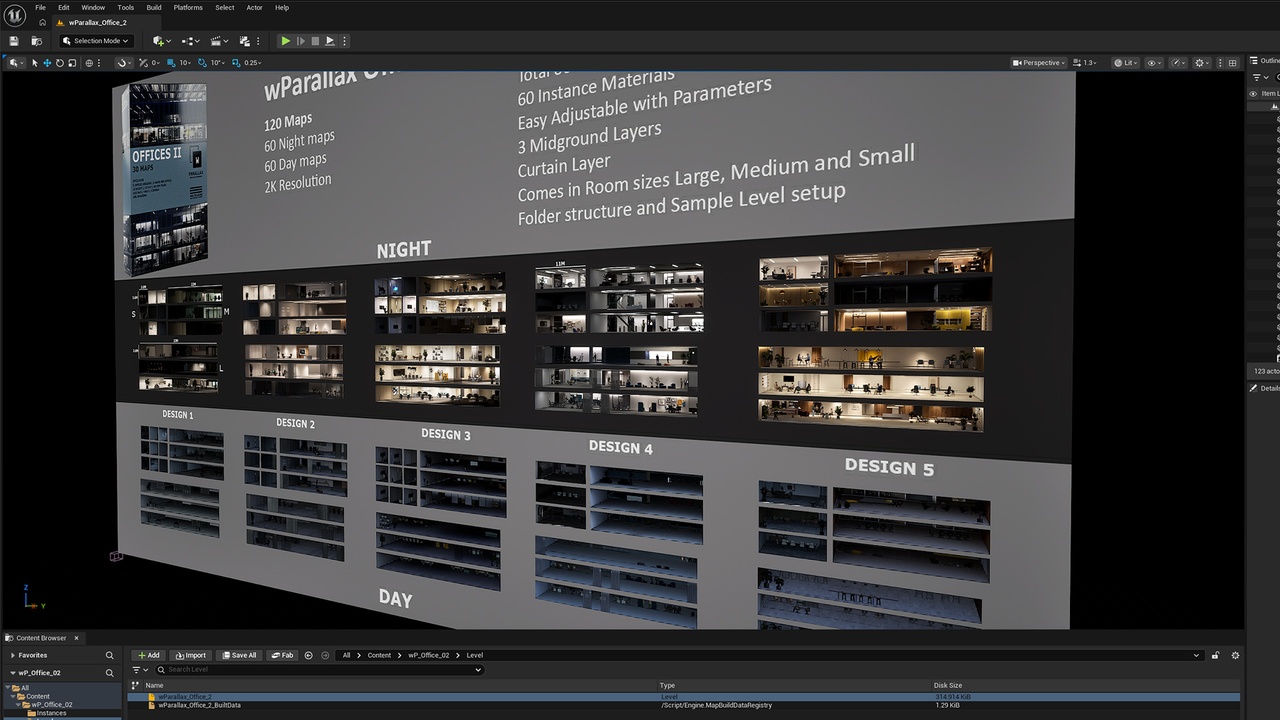Click the search icon next to Favorites
1280x720 pixels.
pos(110,655)
